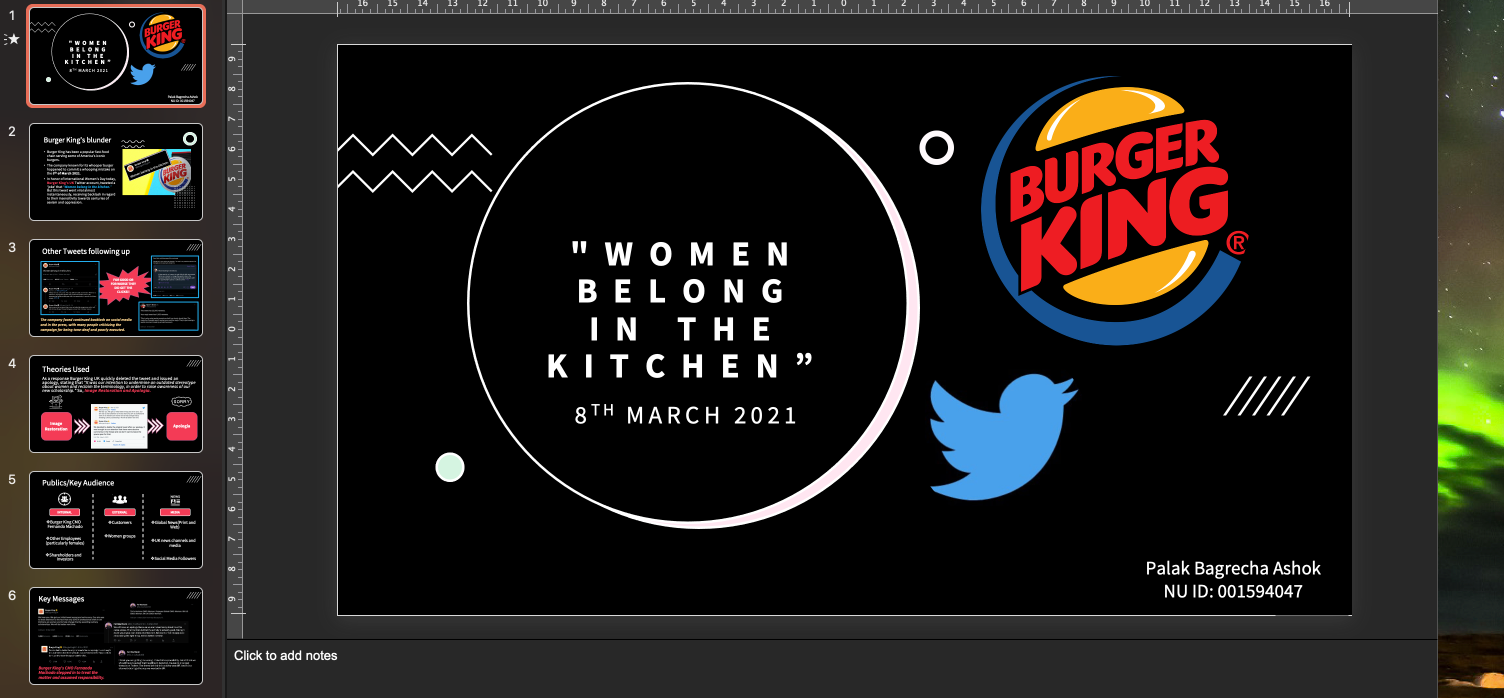Click the animation star icon beside slide 1
Image resolution: width=1504 pixels, height=698 pixels.
point(13,39)
